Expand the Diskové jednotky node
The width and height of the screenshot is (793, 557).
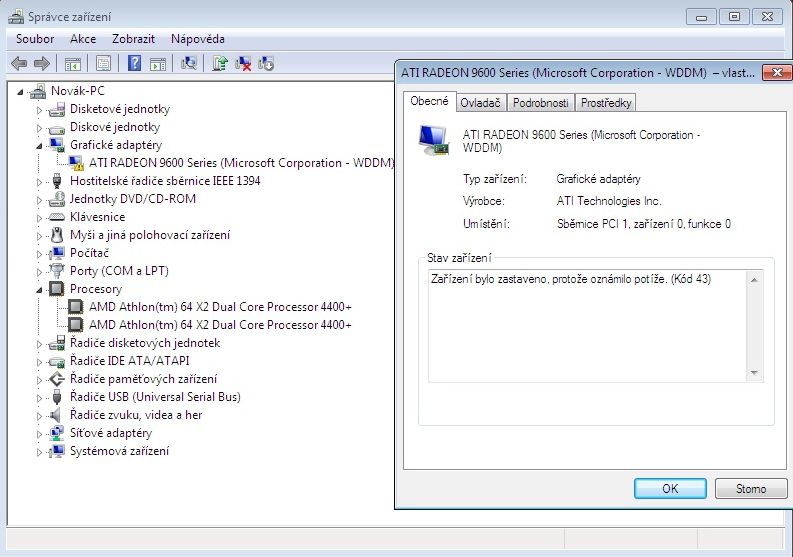[x=39, y=128]
